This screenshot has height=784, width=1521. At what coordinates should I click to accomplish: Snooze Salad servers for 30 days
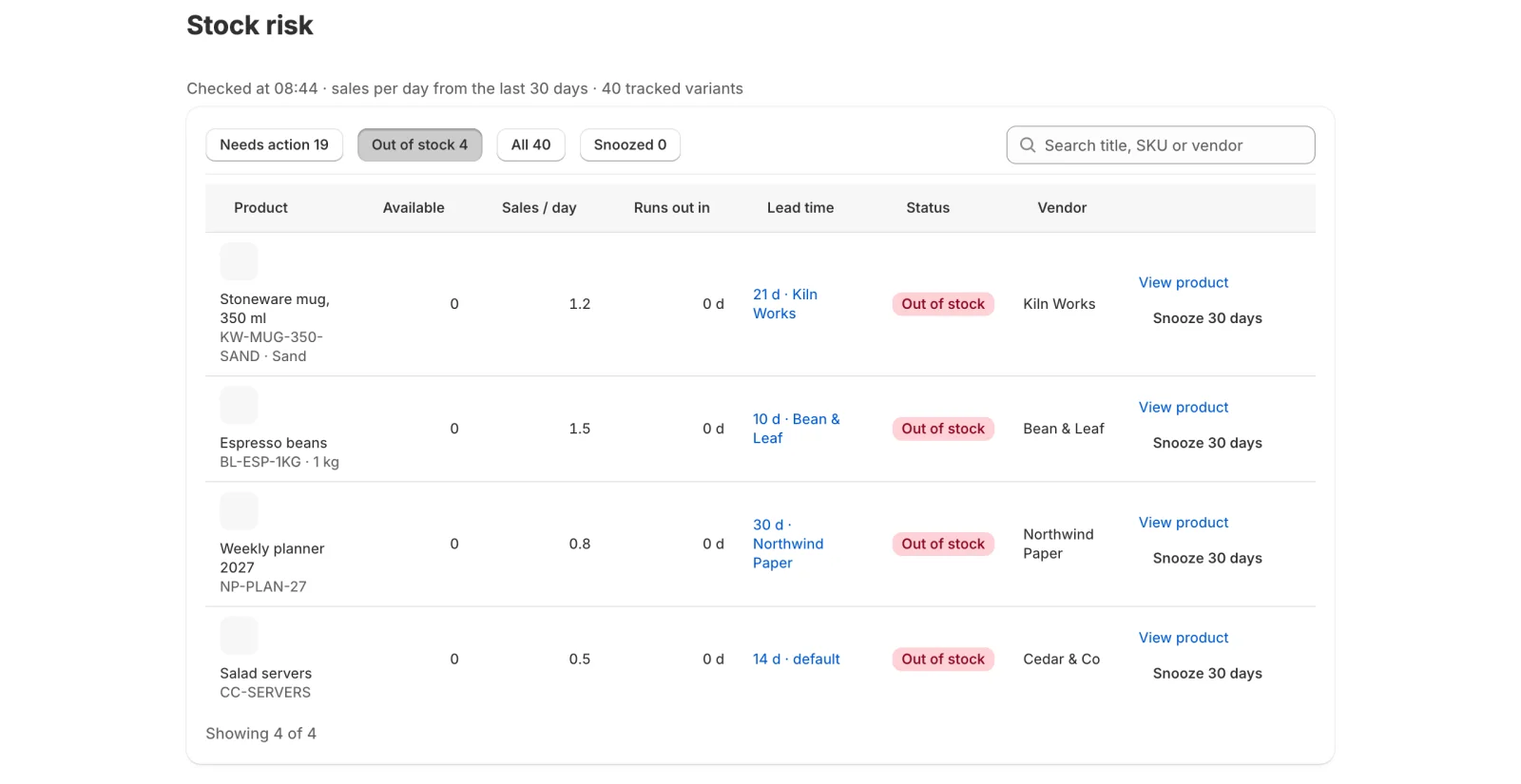click(1207, 673)
